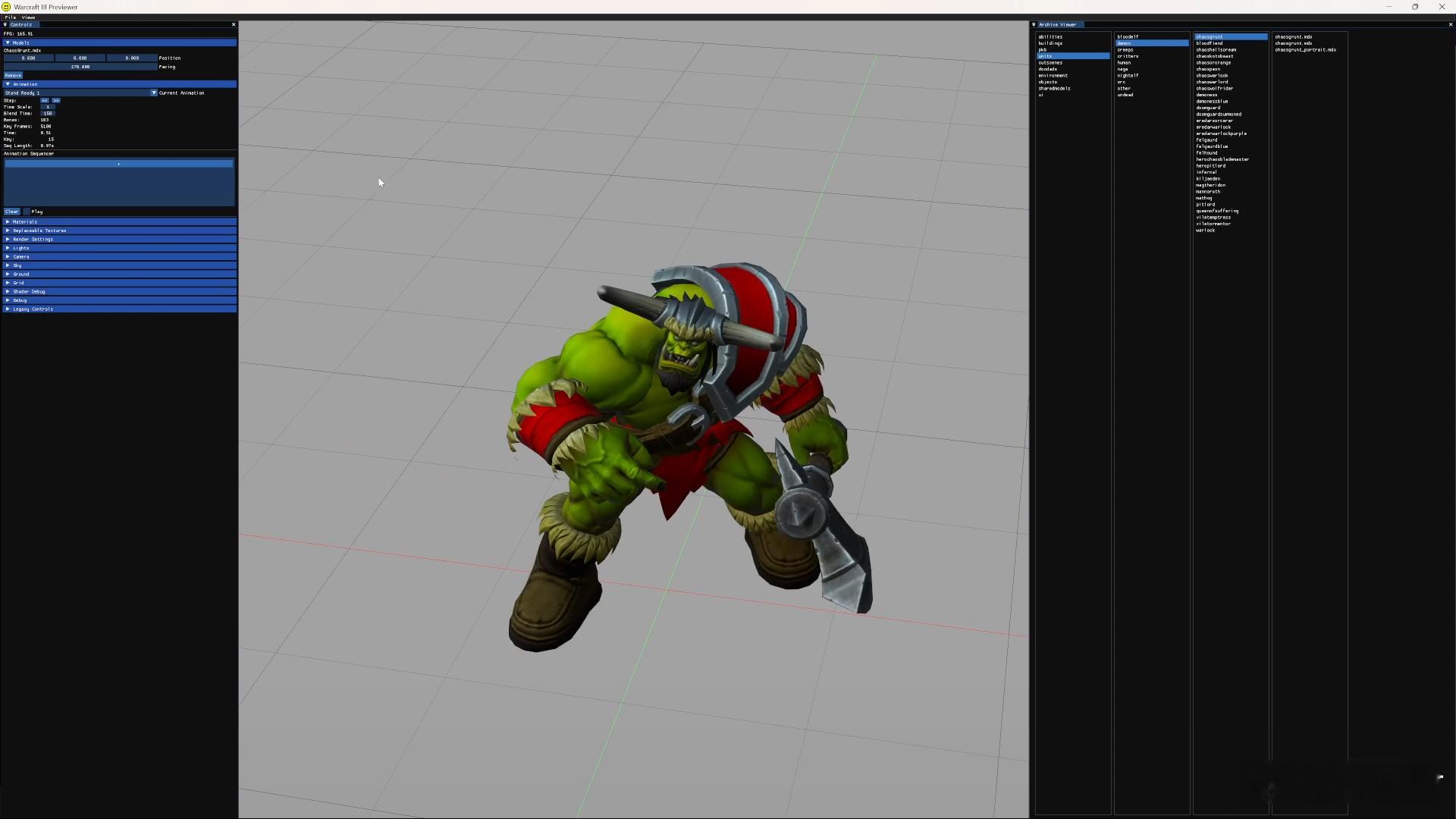Open the Current Animation dropdown arrow
This screenshot has width=1456, height=819.
154,93
